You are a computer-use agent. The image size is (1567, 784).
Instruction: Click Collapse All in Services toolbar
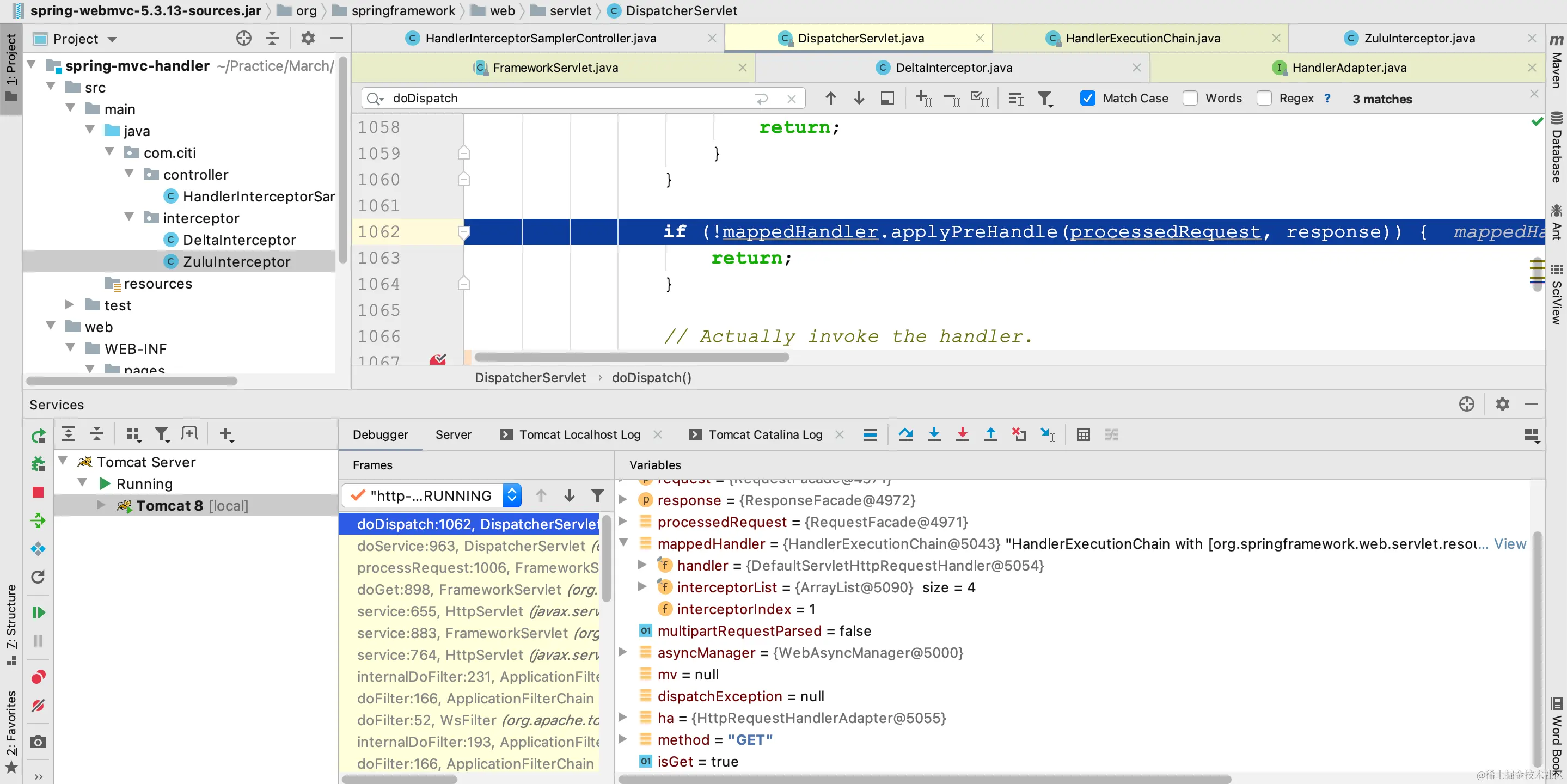(97, 434)
